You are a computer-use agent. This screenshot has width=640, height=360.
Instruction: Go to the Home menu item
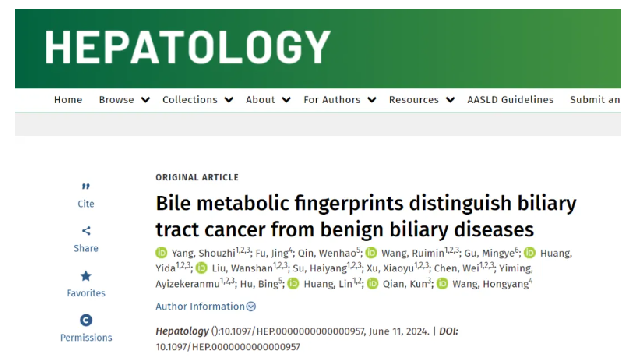coord(68,100)
